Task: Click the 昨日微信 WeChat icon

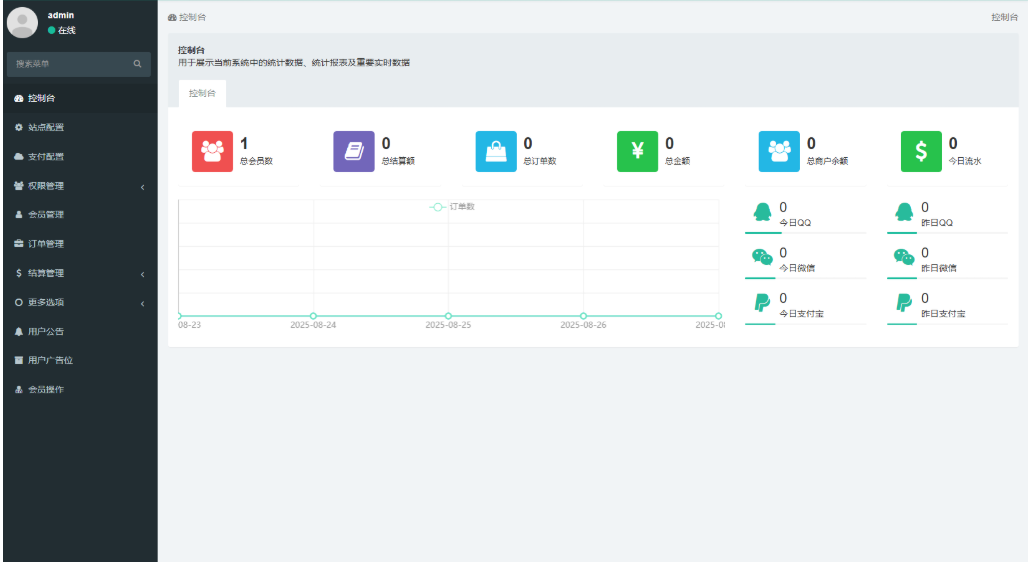Action: click(x=904, y=257)
